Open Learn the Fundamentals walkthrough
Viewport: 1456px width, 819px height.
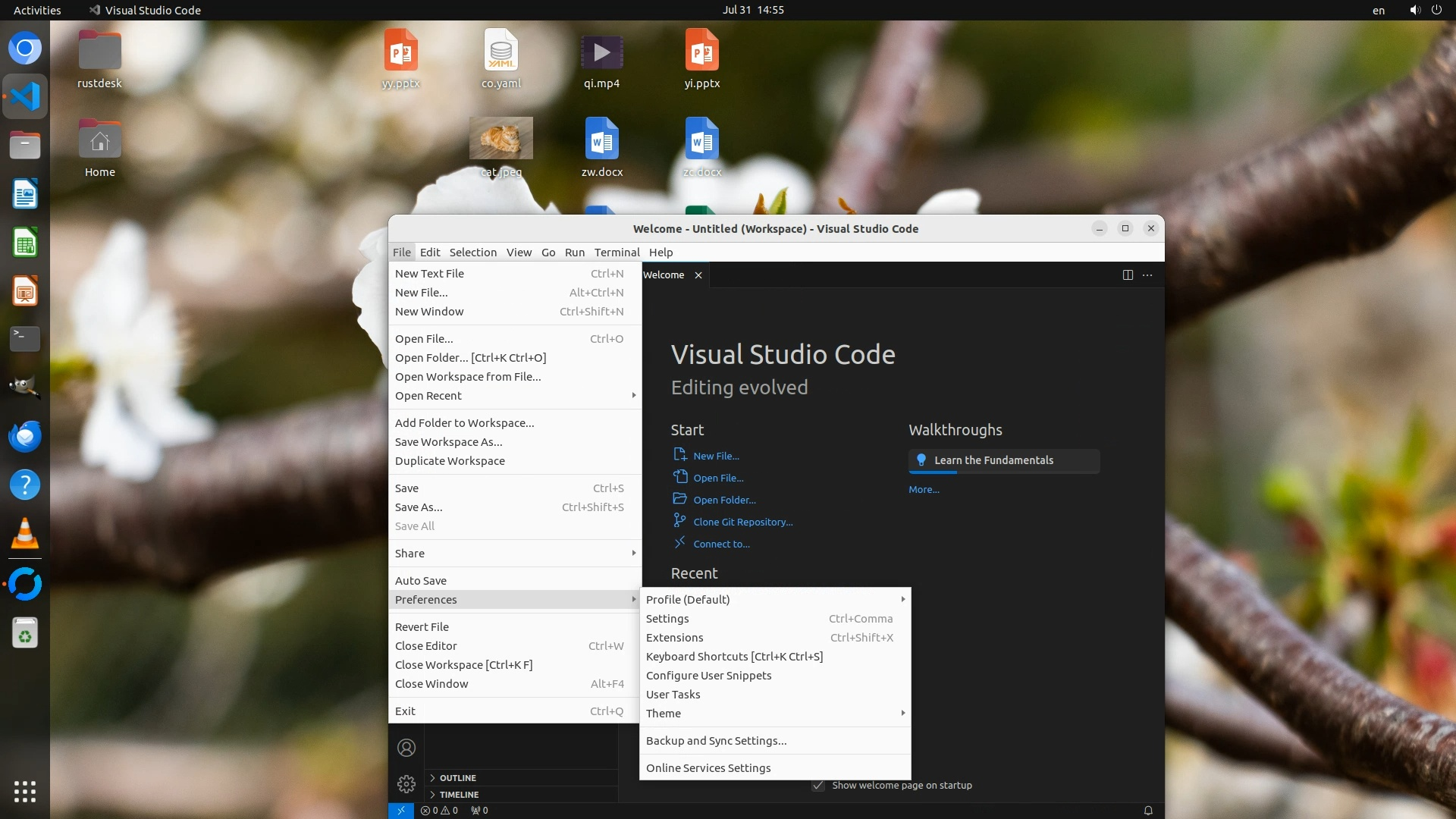pyautogui.click(x=993, y=460)
